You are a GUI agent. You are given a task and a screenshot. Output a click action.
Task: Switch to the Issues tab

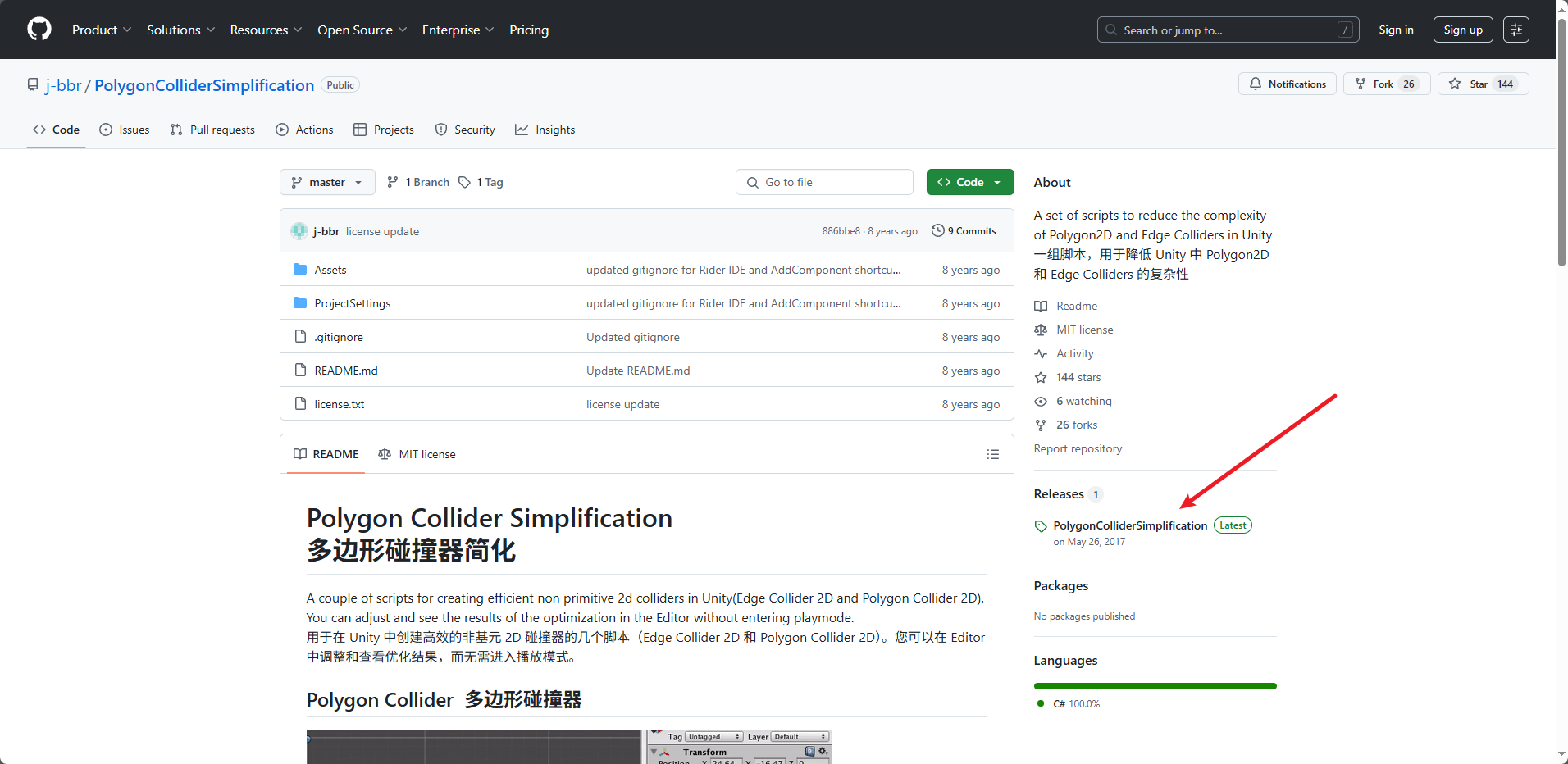(x=124, y=130)
